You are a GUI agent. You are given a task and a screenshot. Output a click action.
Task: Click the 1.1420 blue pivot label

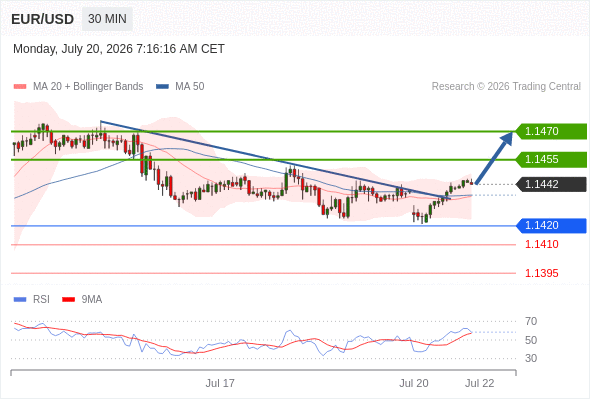pos(551,225)
